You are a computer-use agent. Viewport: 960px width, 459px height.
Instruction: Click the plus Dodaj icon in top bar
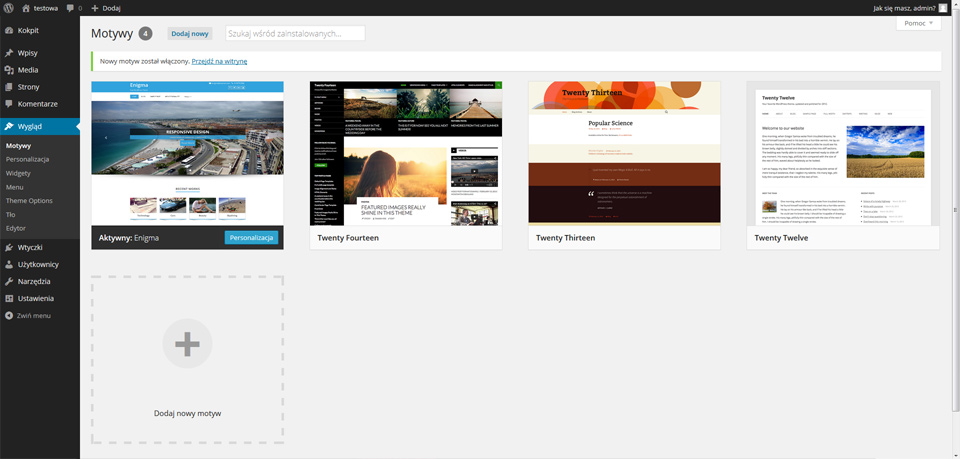click(95, 9)
